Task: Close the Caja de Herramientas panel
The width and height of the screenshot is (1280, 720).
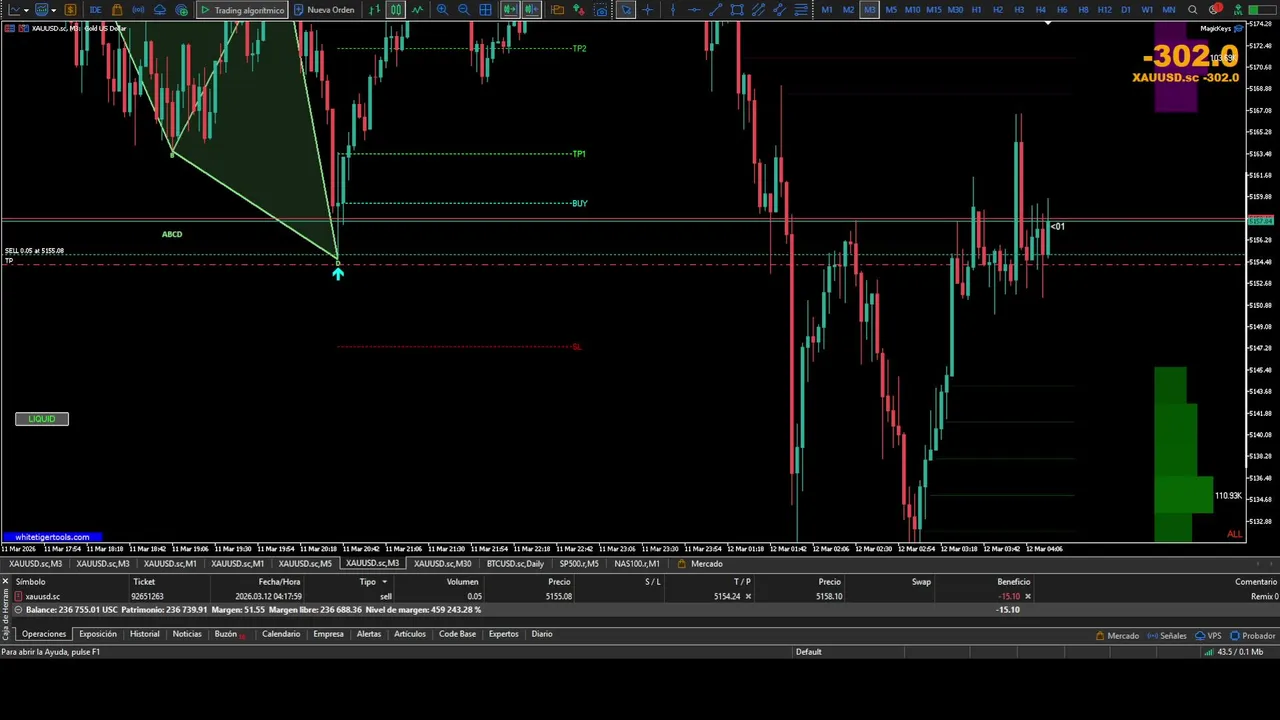Action: click(x=5, y=581)
